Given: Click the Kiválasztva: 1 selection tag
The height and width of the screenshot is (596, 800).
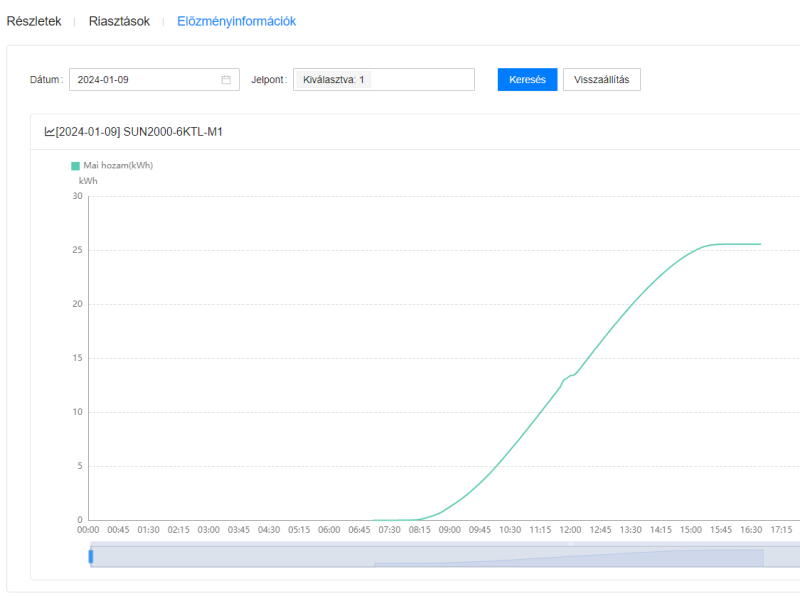Looking at the screenshot, I should (x=334, y=80).
